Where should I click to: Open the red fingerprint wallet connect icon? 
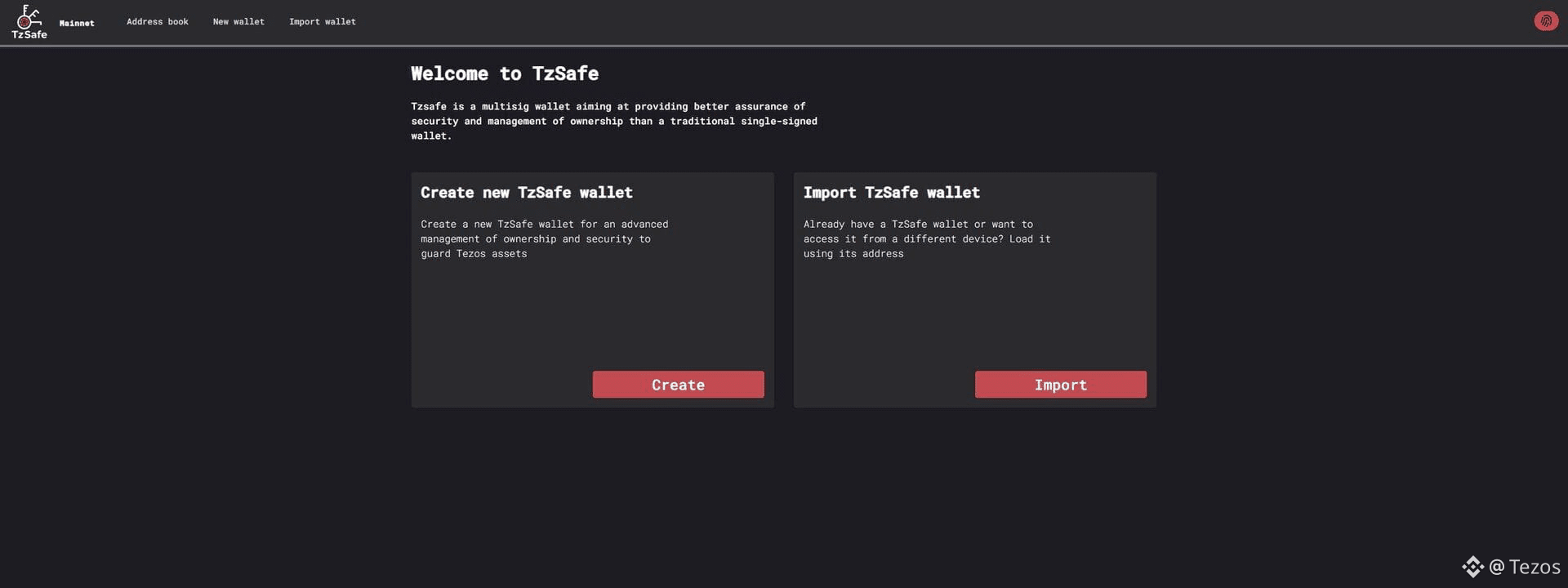pos(1545,21)
